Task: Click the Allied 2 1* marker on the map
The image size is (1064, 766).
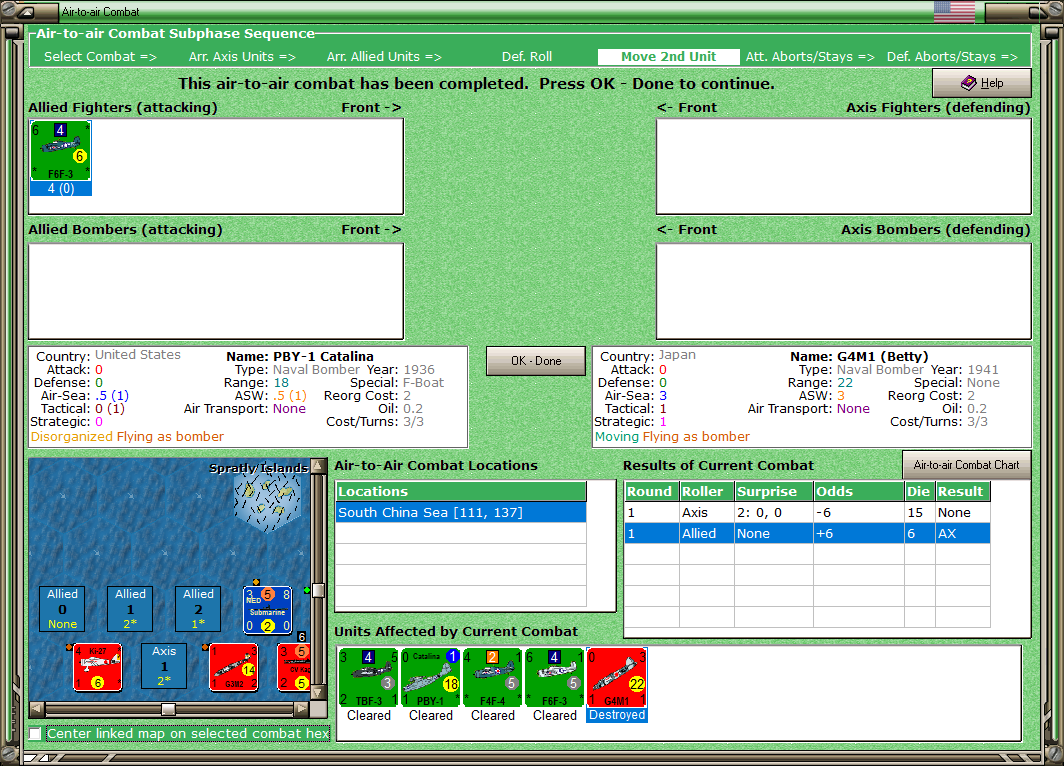Action: point(198,609)
